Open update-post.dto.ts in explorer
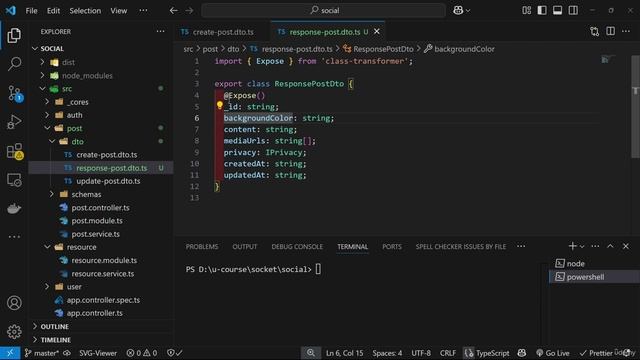The height and width of the screenshot is (360, 640). pyautogui.click(x=108, y=181)
